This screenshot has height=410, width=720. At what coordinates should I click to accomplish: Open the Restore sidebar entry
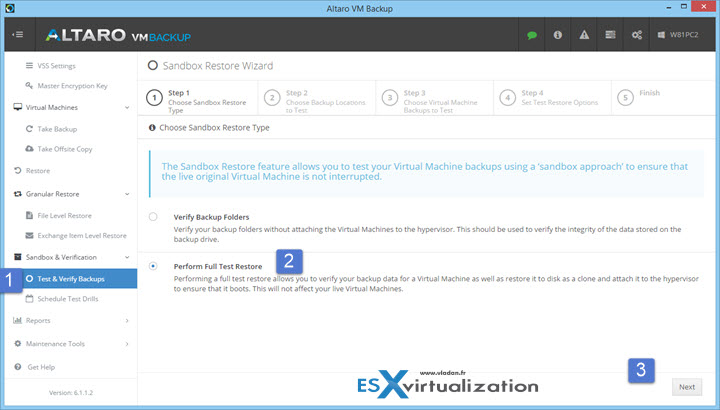click(38, 170)
